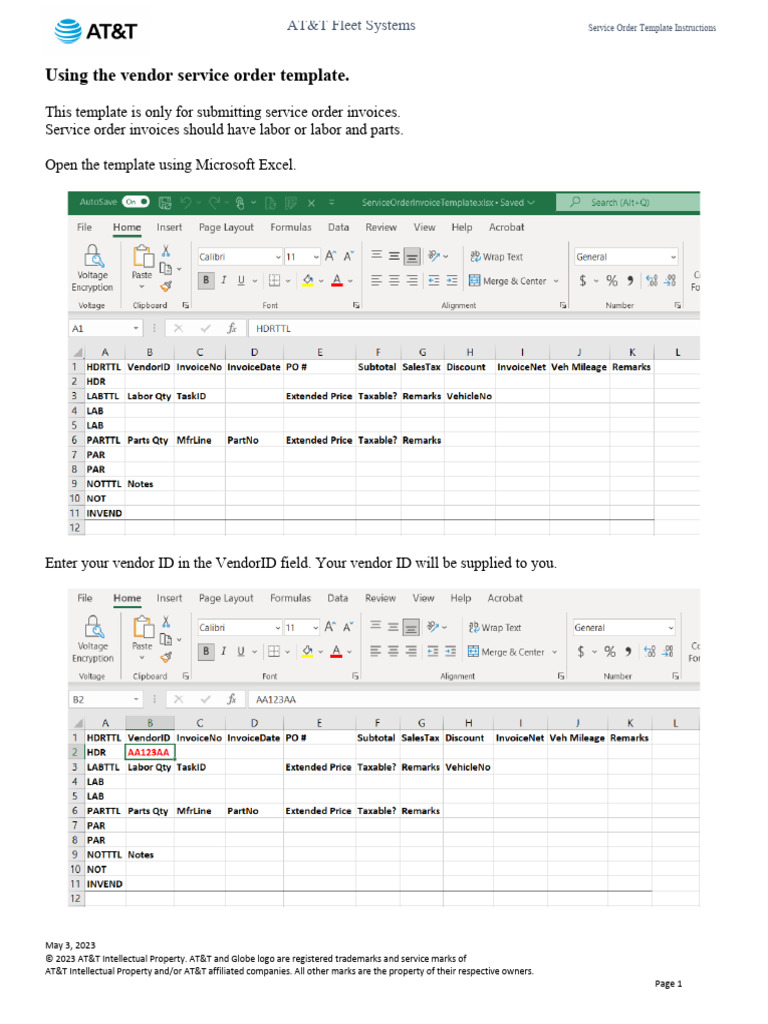Click fx Insert Function icon beside HDRTTL

pyautogui.click(x=231, y=328)
